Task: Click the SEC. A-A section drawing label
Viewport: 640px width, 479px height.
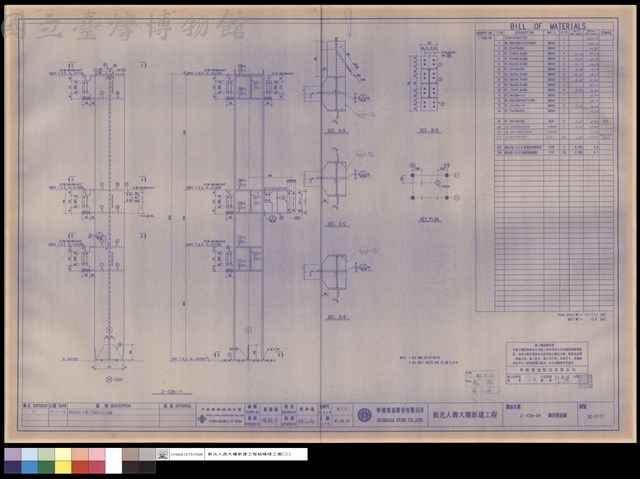Action: click(336, 131)
